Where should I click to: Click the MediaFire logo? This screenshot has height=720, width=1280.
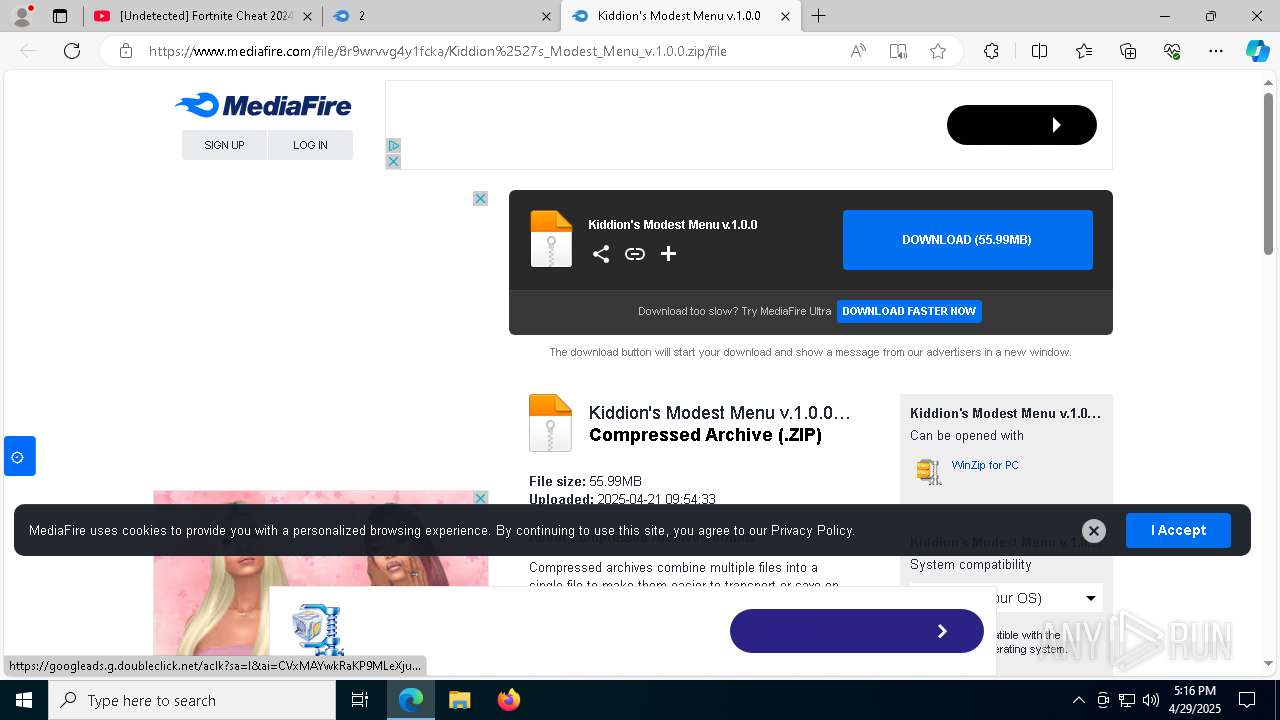(x=262, y=105)
